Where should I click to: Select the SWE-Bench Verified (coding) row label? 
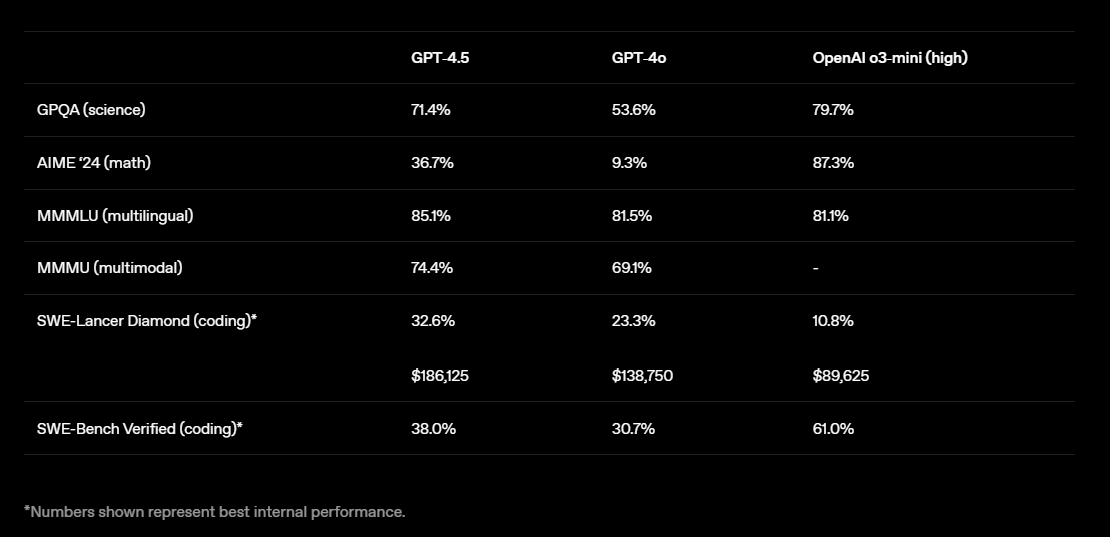click(140, 428)
